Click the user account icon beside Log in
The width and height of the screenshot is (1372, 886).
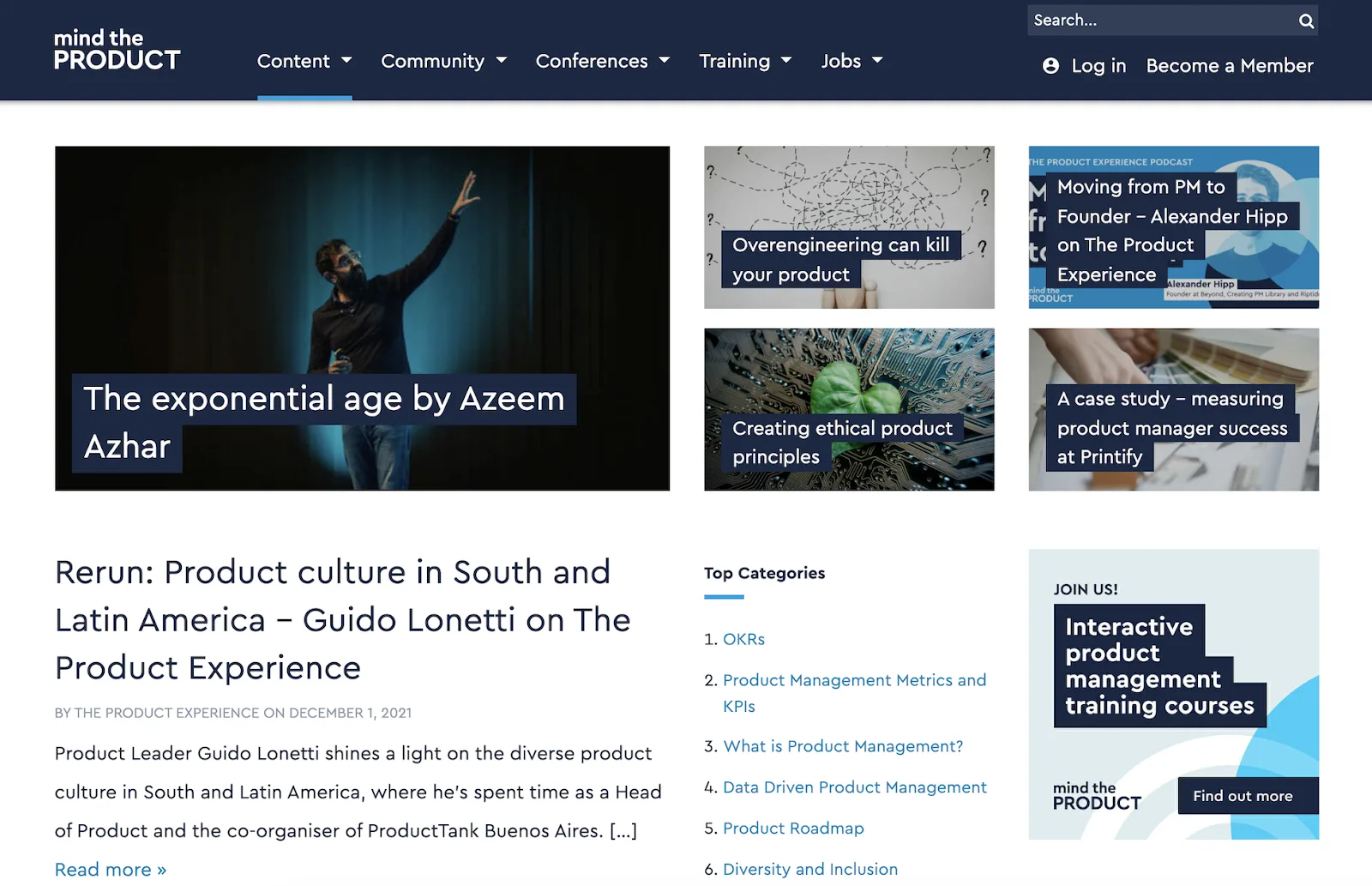coord(1050,66)
